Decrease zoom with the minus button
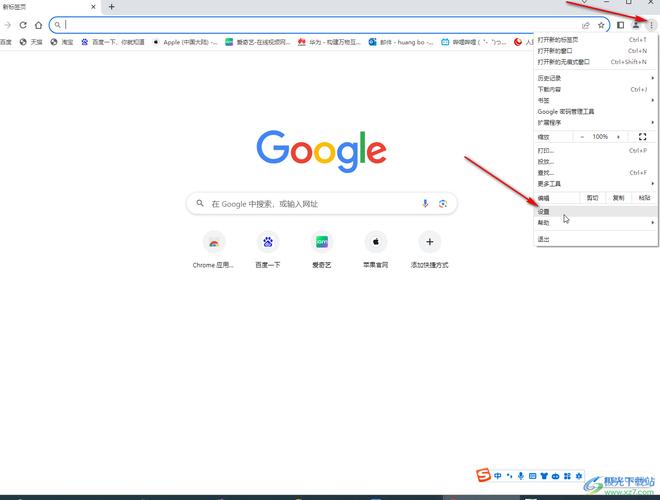This screenshot has height=500, width=660. pyautogui.click(x=582, y=137)
